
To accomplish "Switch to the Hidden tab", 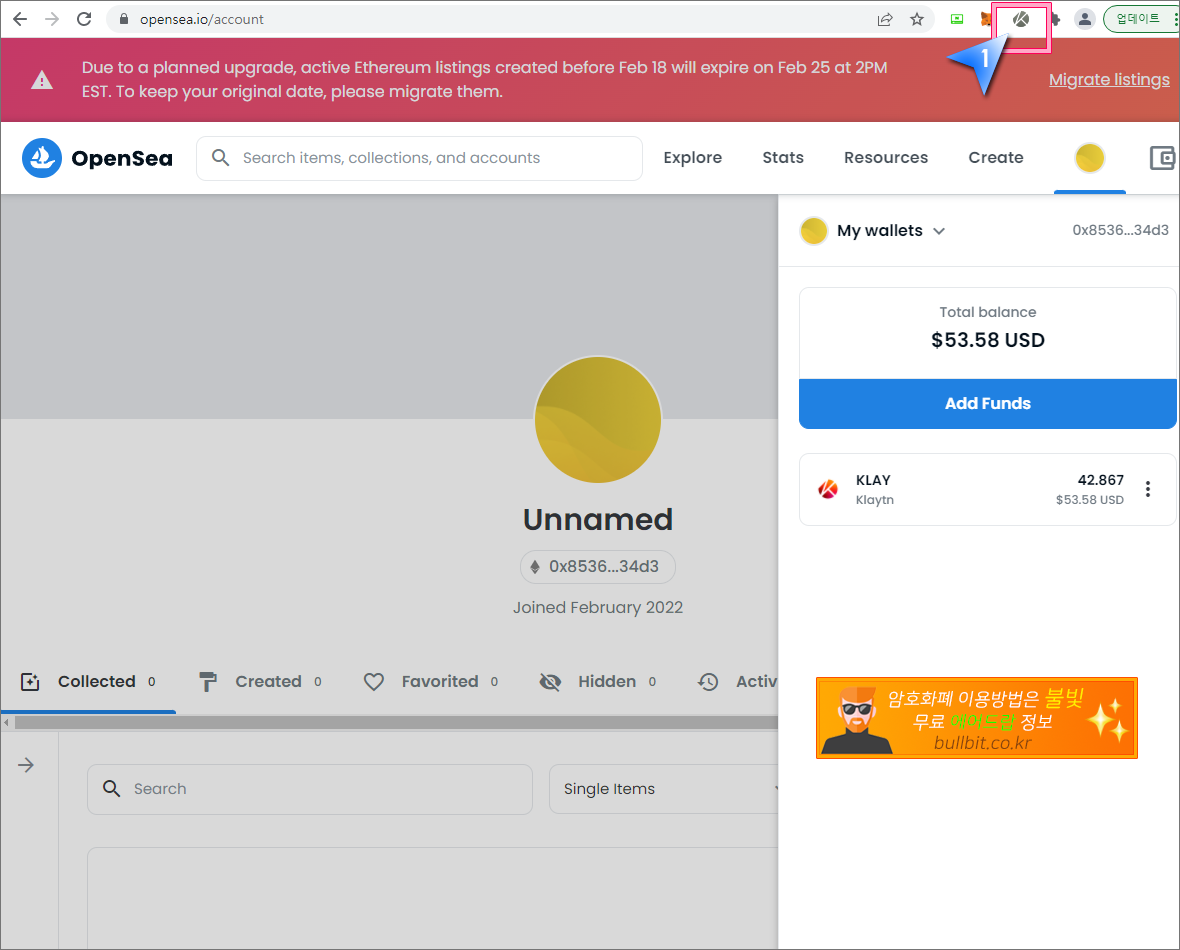I will tap(598, 682).
